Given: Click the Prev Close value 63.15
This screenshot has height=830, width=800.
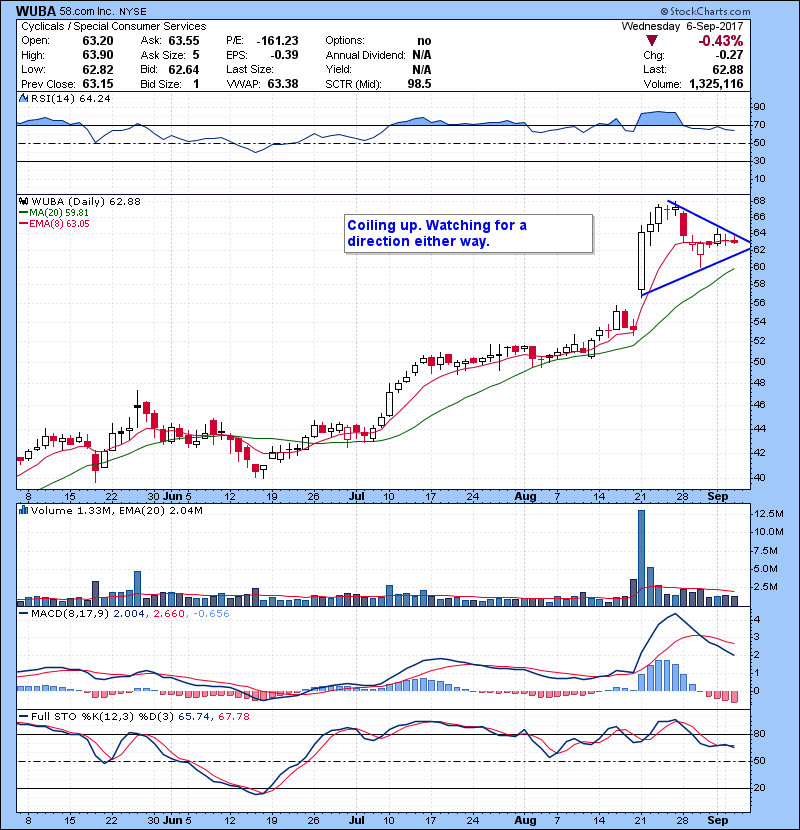Looking at the screenshot, I should [98, 84].
